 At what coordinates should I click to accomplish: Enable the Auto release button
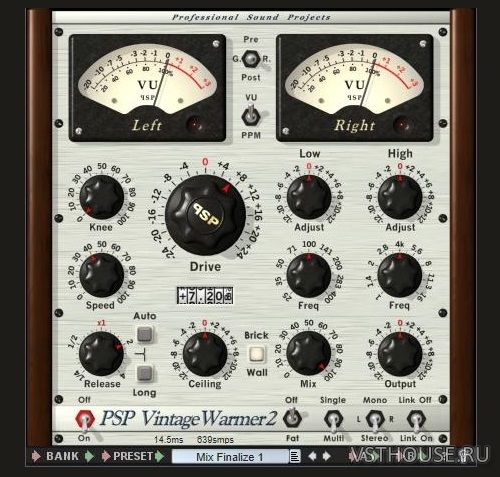(145, 334)
